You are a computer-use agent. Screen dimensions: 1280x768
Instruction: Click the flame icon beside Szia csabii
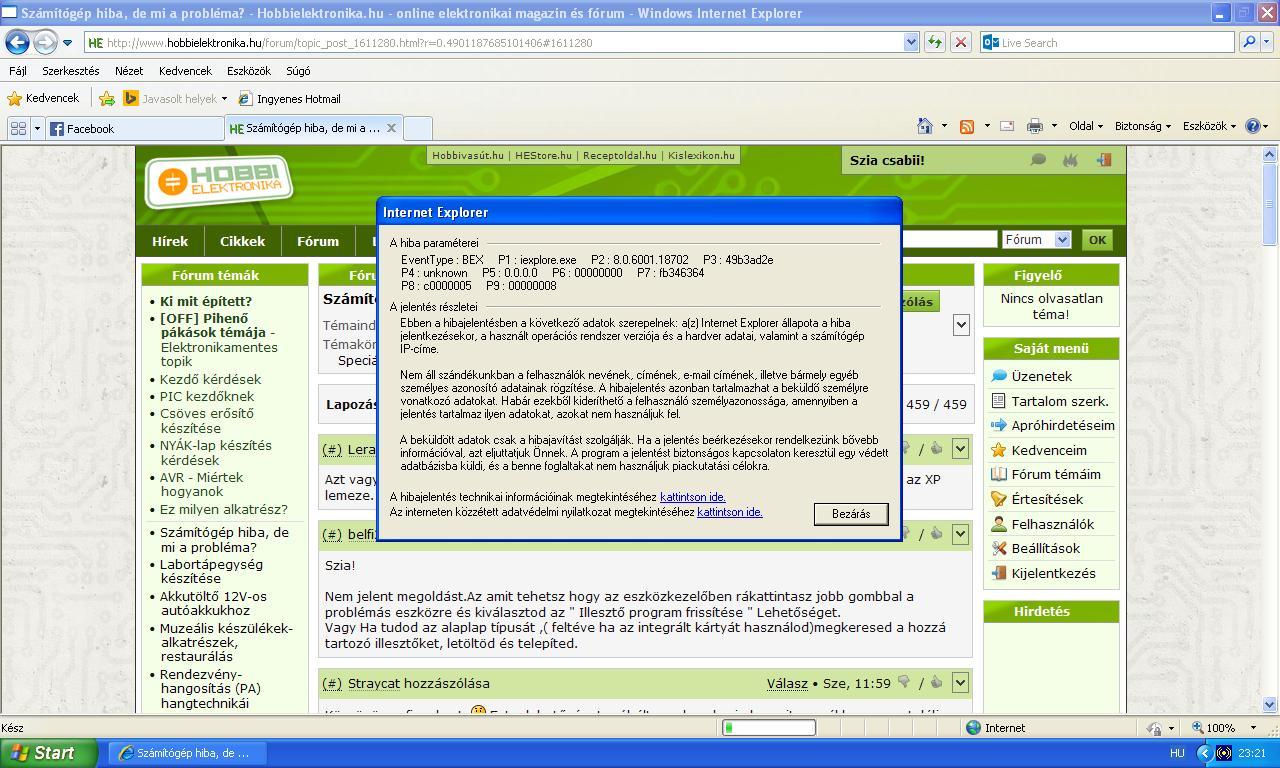(1070, 160)
